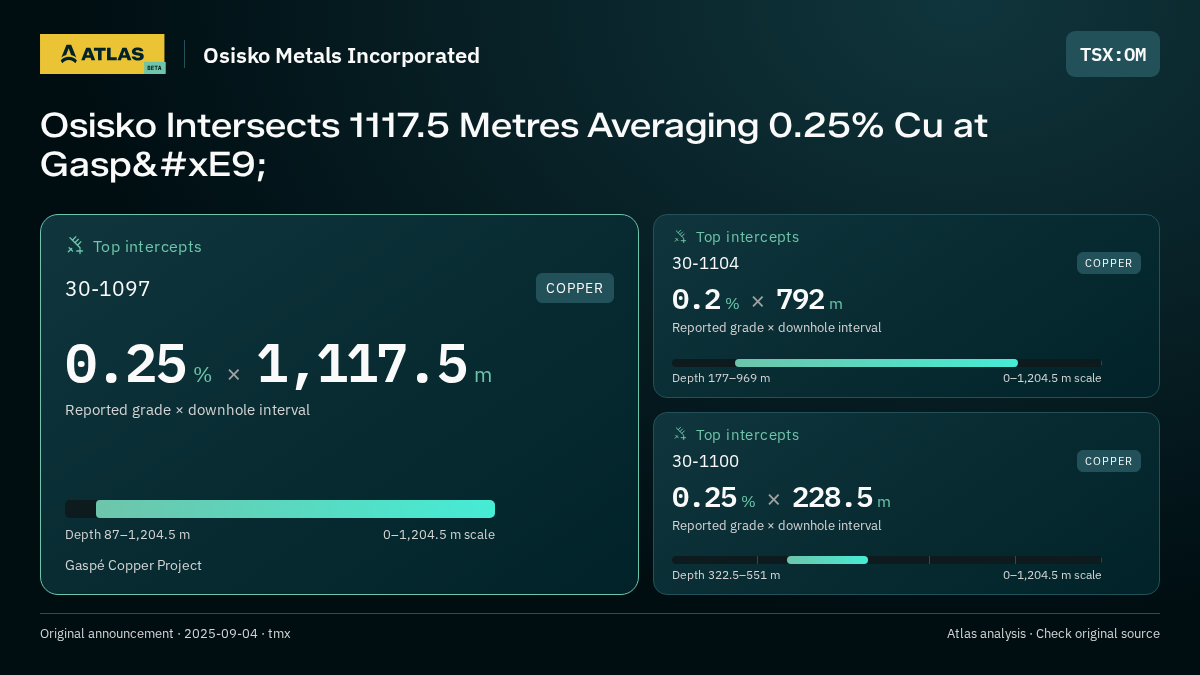
Task: Click the depth bar for hole 30-1100
Action: tap(887, 560)
